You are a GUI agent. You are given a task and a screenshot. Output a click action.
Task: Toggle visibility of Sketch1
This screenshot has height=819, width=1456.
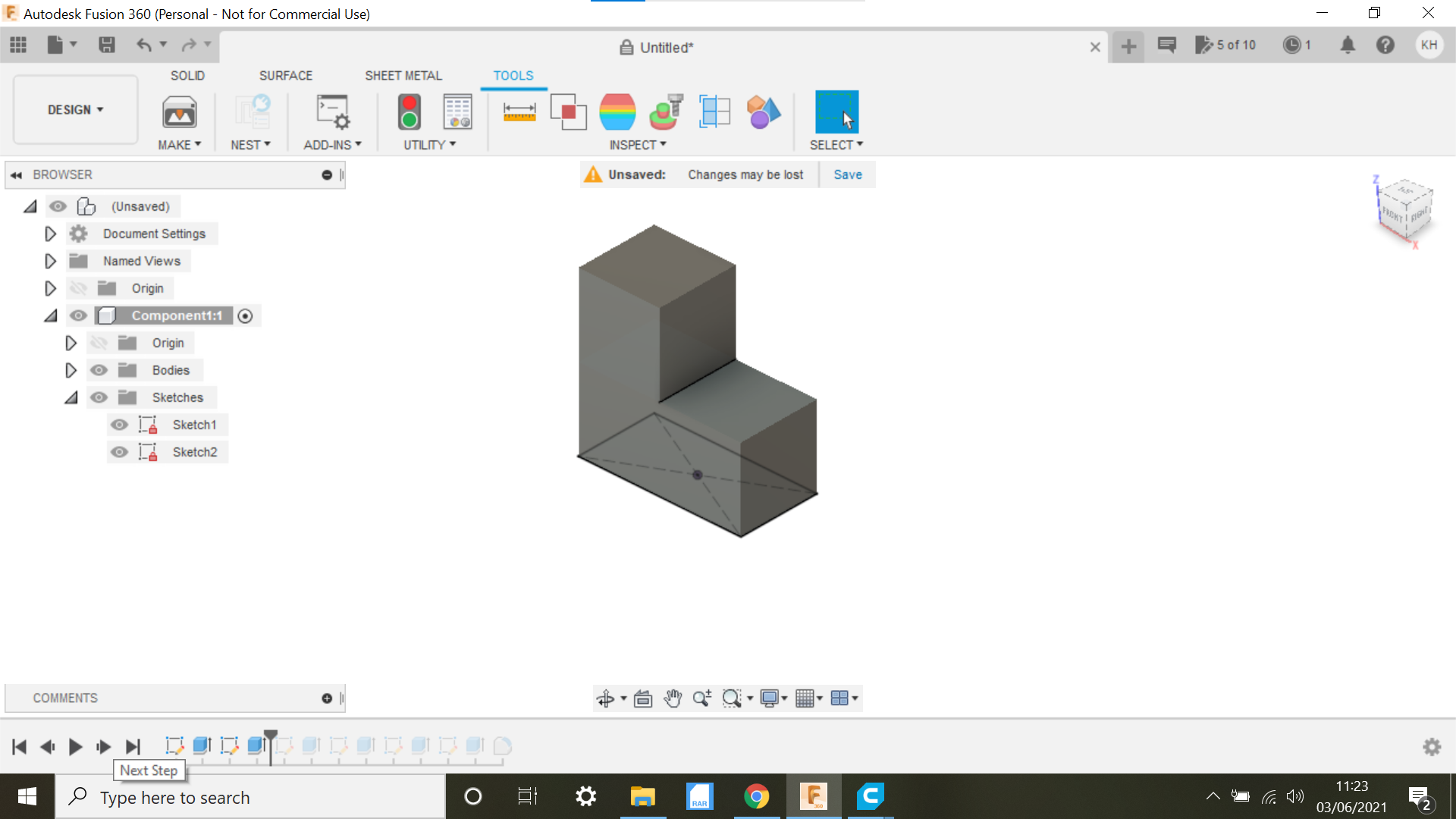click(119, 425)
